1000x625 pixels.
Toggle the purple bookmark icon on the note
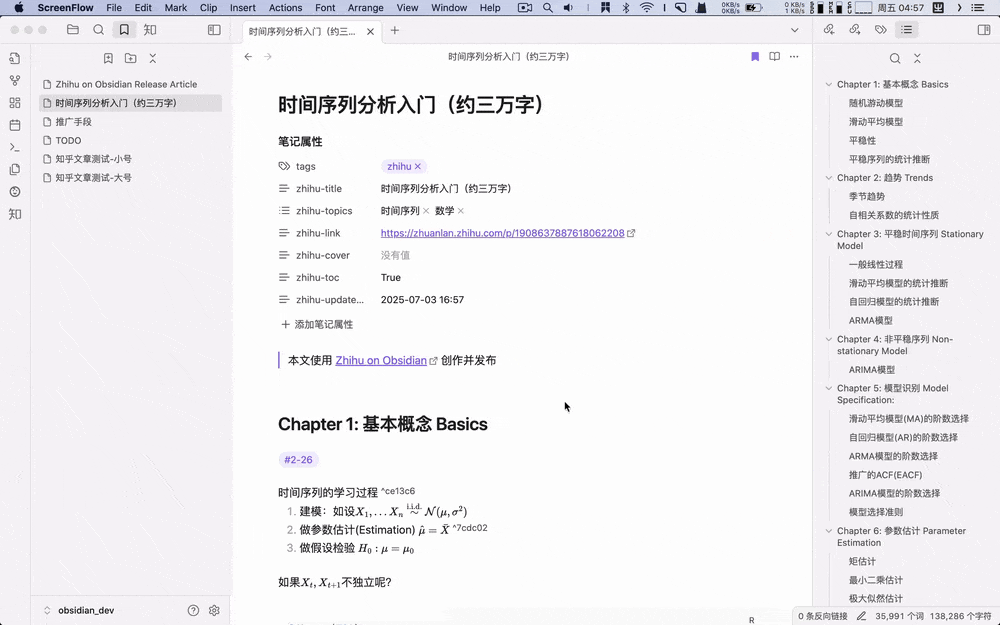(755, 57)
